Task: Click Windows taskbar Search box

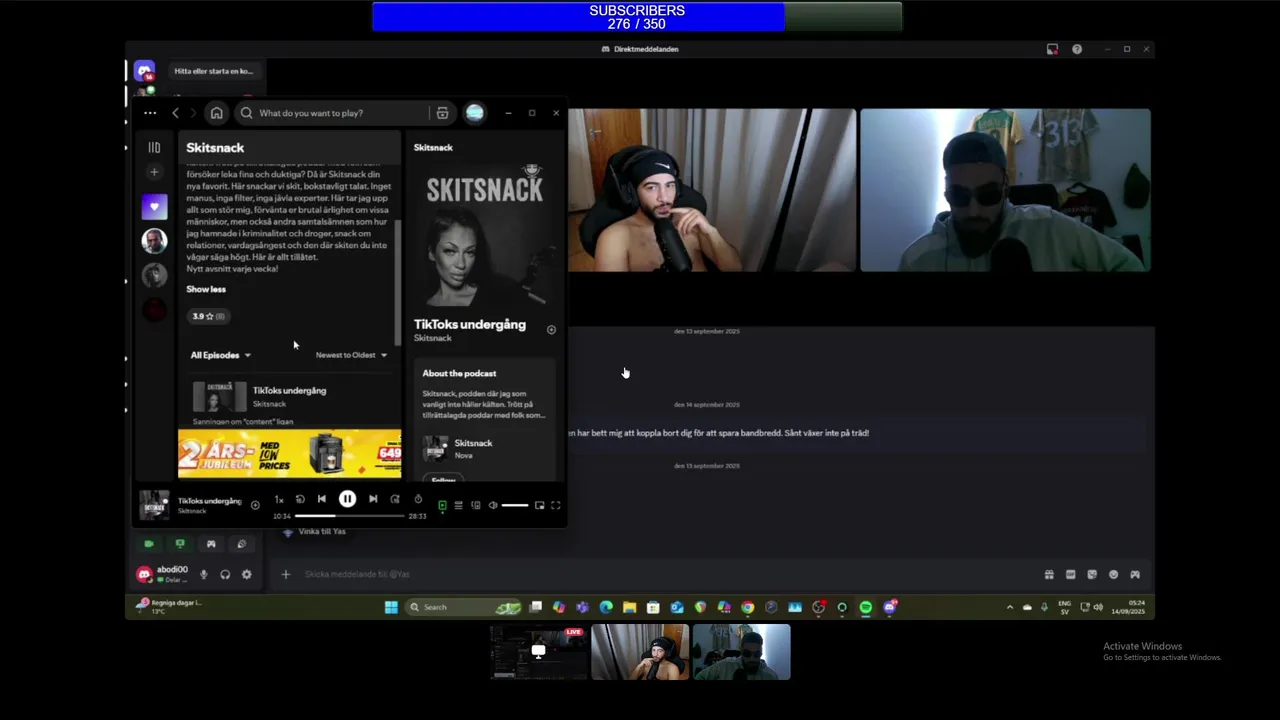Action: (x=463, y=607)
